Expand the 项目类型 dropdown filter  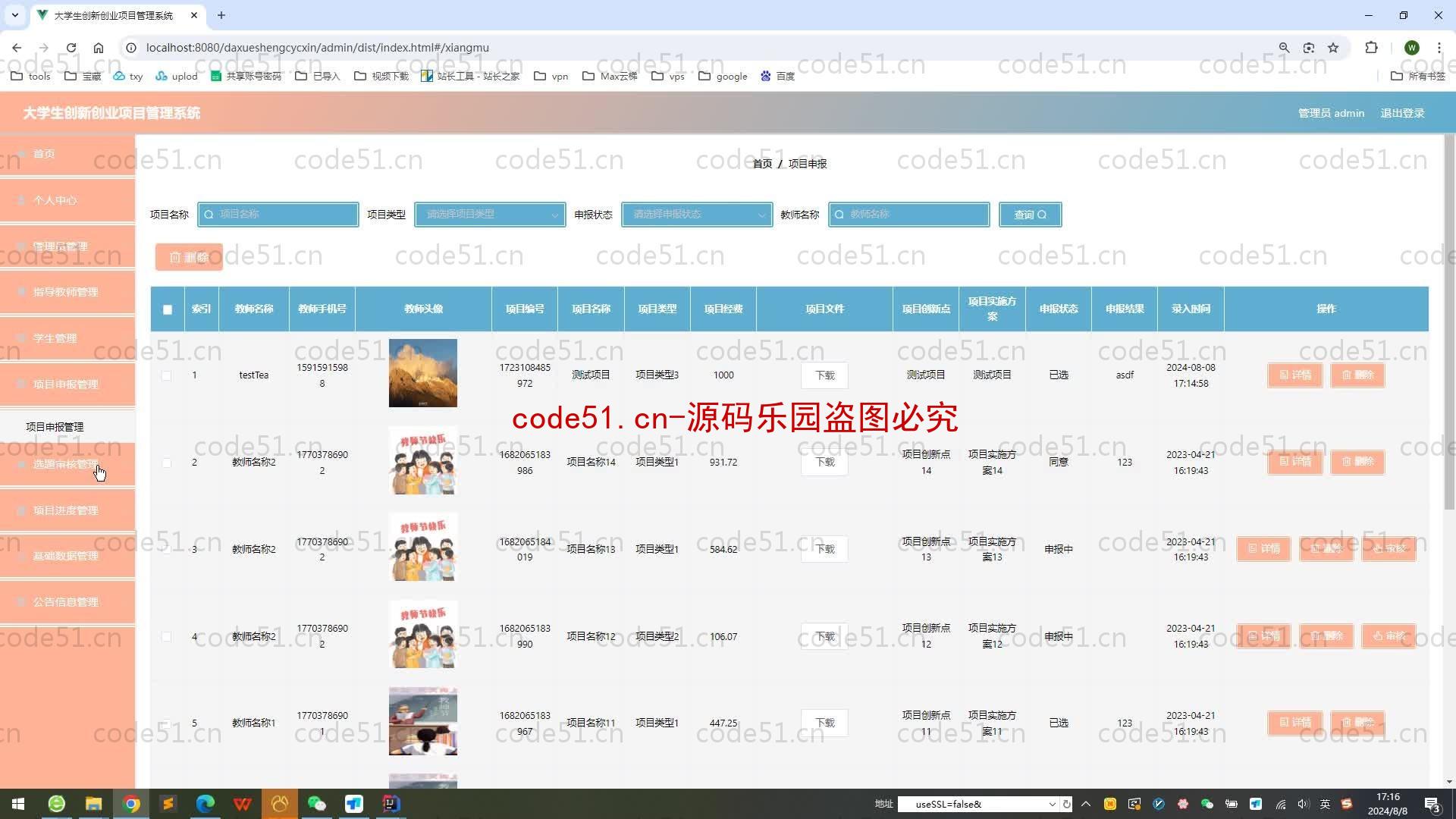coord(489,214)
